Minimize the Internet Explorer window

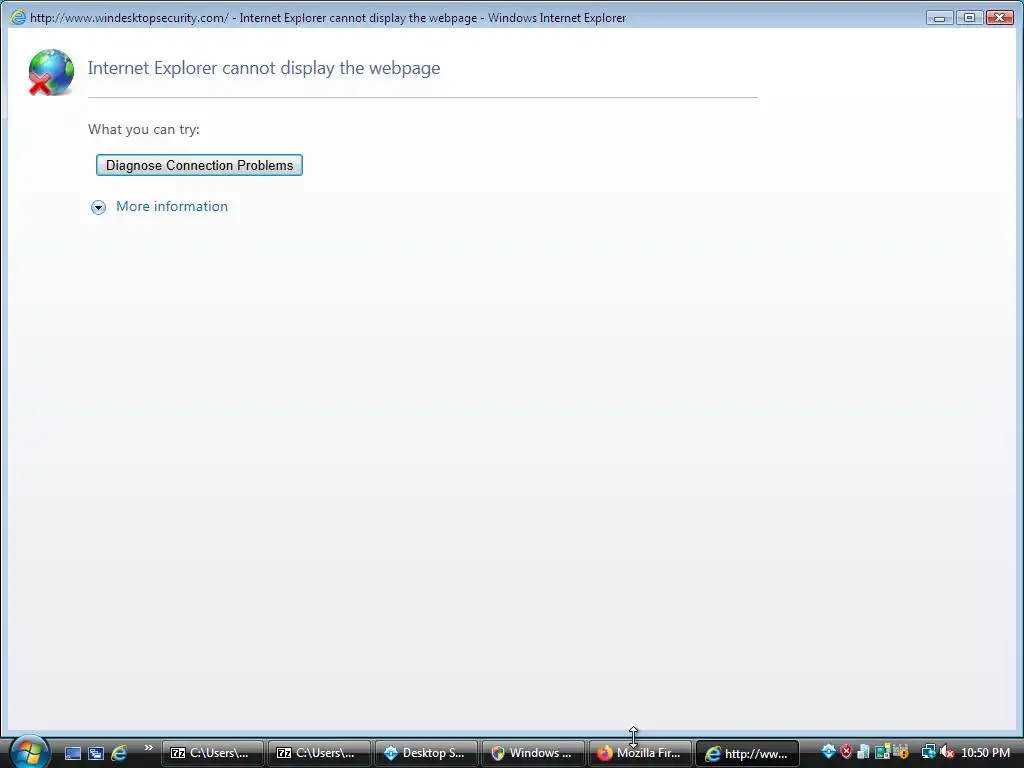coord(940,18)
